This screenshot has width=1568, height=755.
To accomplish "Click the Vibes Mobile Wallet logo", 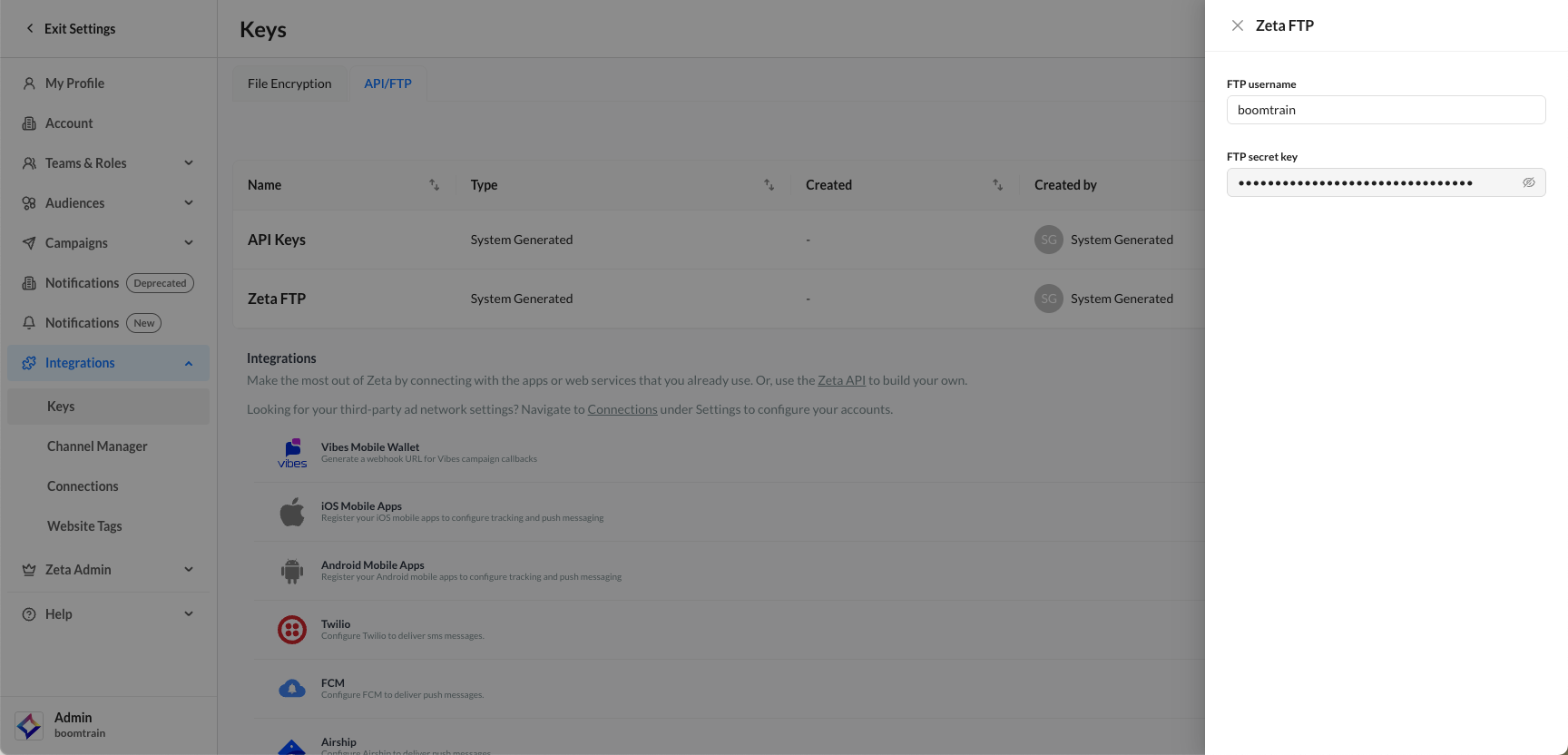I will (x=292, y=453).
